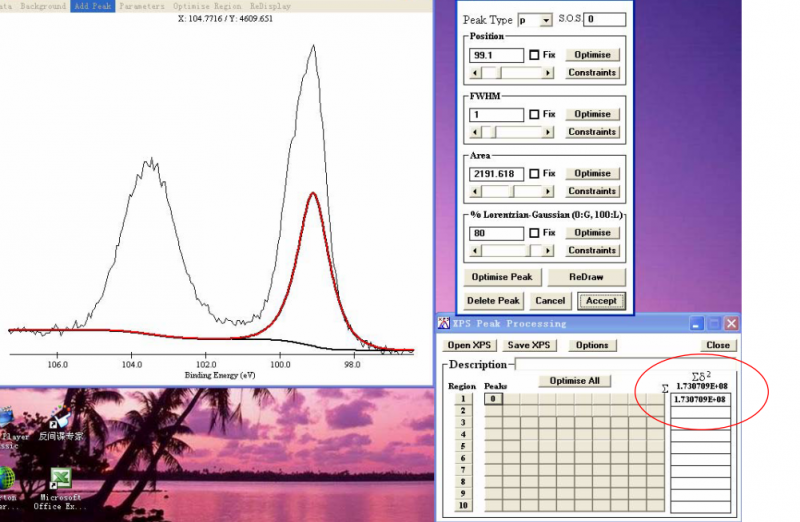Click right arrow of Lorentzian-Gaussian scrollbar
The height and width of the screenshot is (522, 800).
pyautogui.click(x=547, y=251)
